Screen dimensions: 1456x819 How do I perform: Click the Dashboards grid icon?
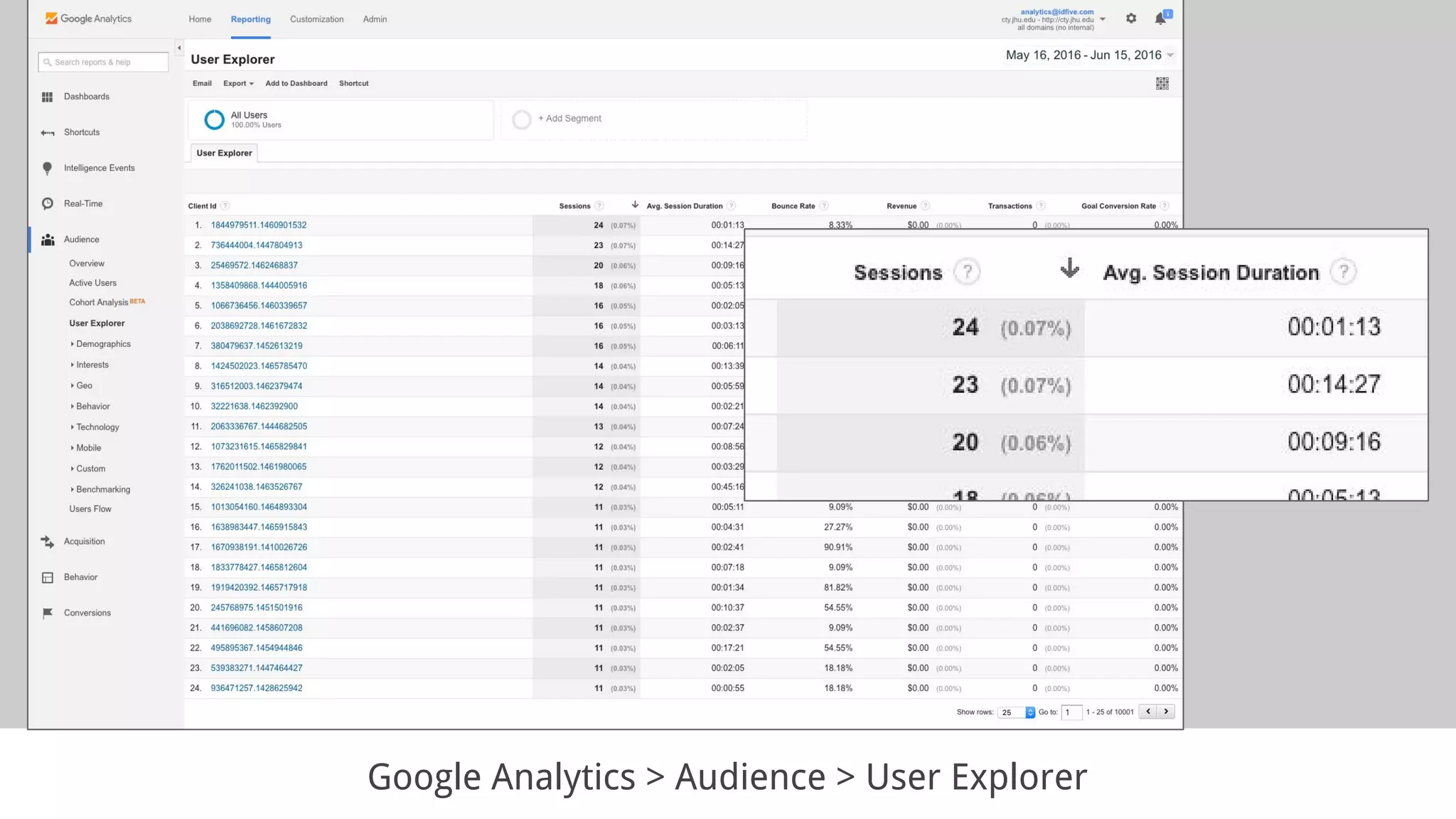(x=47, y=97)
